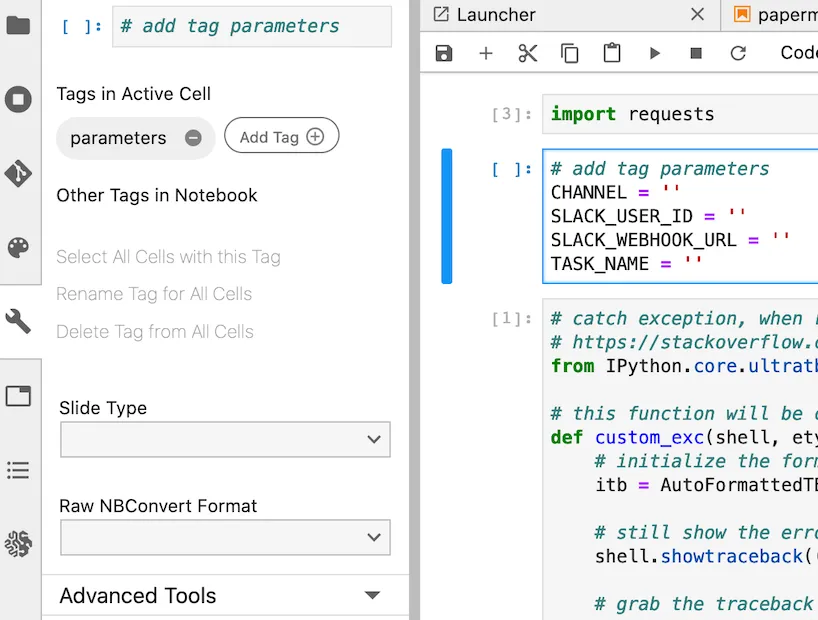Insert a cell below with plus icon
Screen dimensions: 818x620
coord(486,53)
